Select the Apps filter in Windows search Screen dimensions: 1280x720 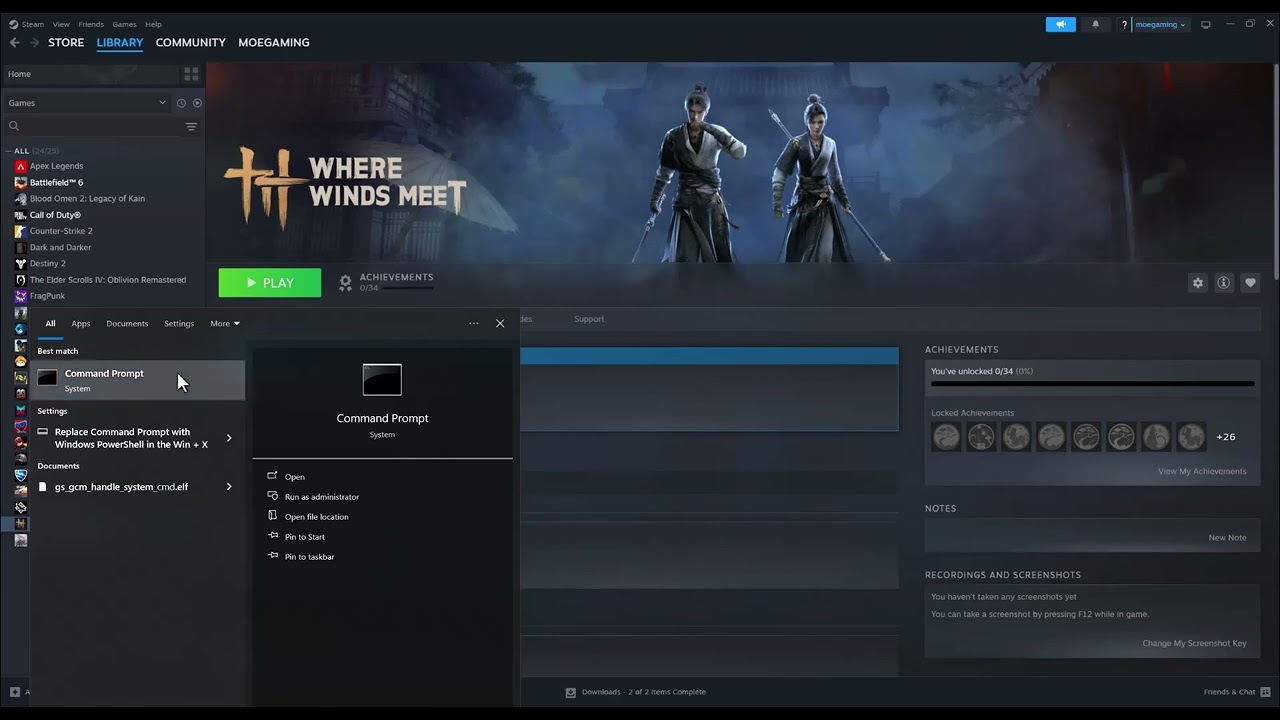pyautogui.click(x=81, y=324)
